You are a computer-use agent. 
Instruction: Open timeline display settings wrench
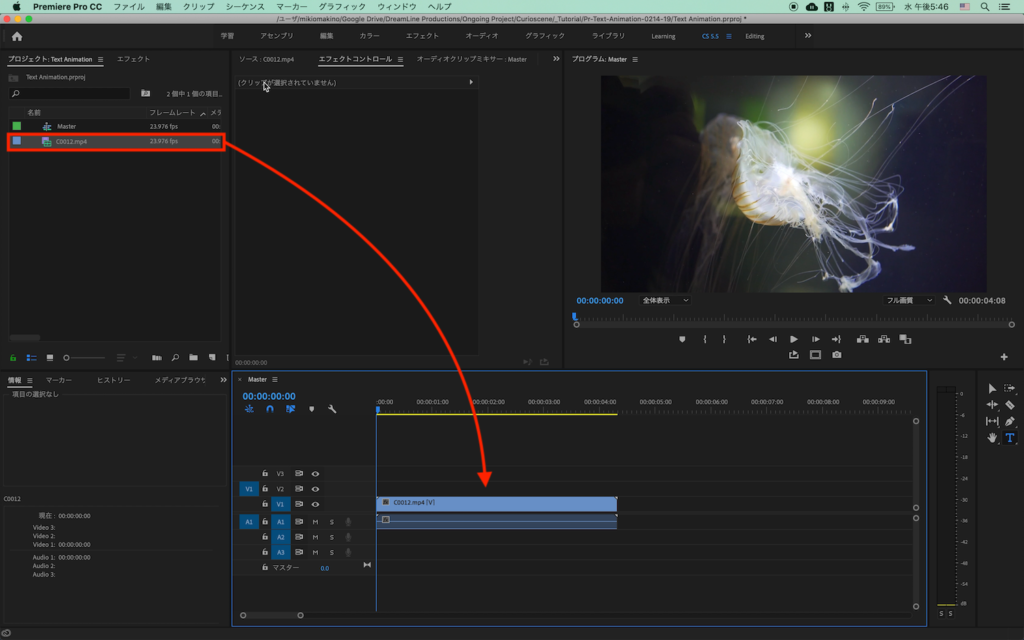332,409
